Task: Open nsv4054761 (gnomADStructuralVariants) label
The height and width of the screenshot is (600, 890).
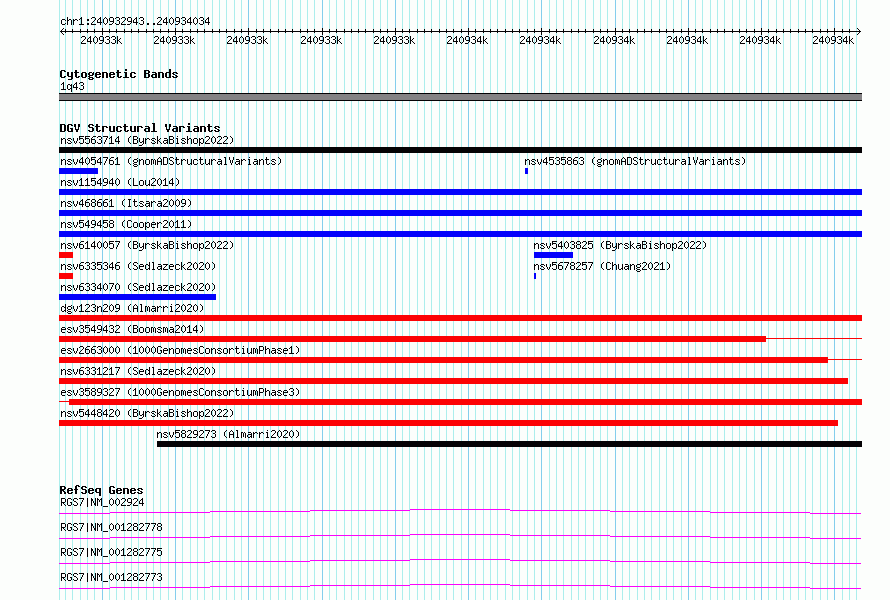Action: click(x=171, y=161)
